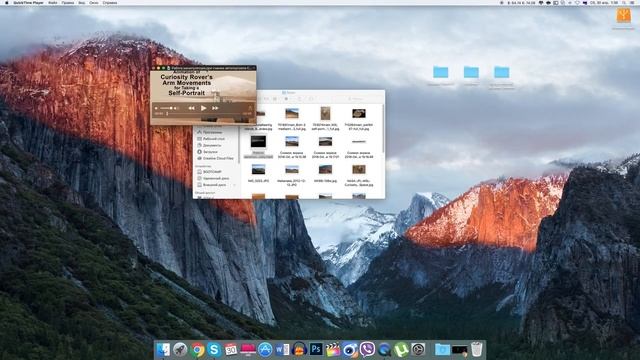Image resolution: width=640 pixels, height=360 pixels.
Task: Click the fast-forward button in QuickTime player
Action: (215, 108)
